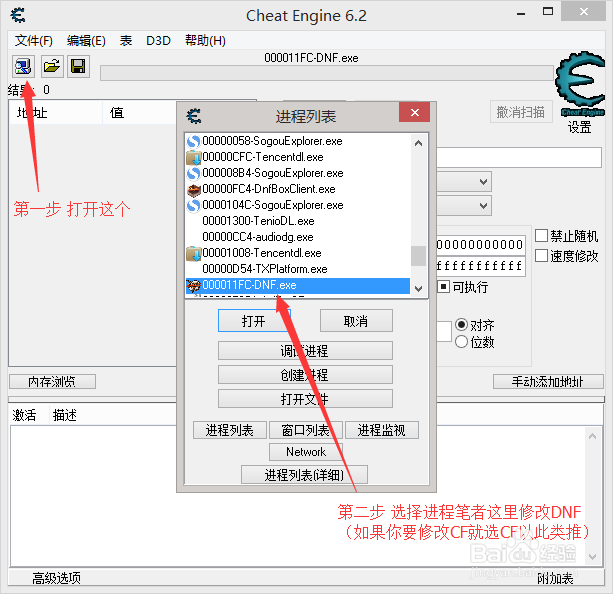This screenshot has width=613, height=594.
Task: Select the 对齐 radio button
Action: 461,325
